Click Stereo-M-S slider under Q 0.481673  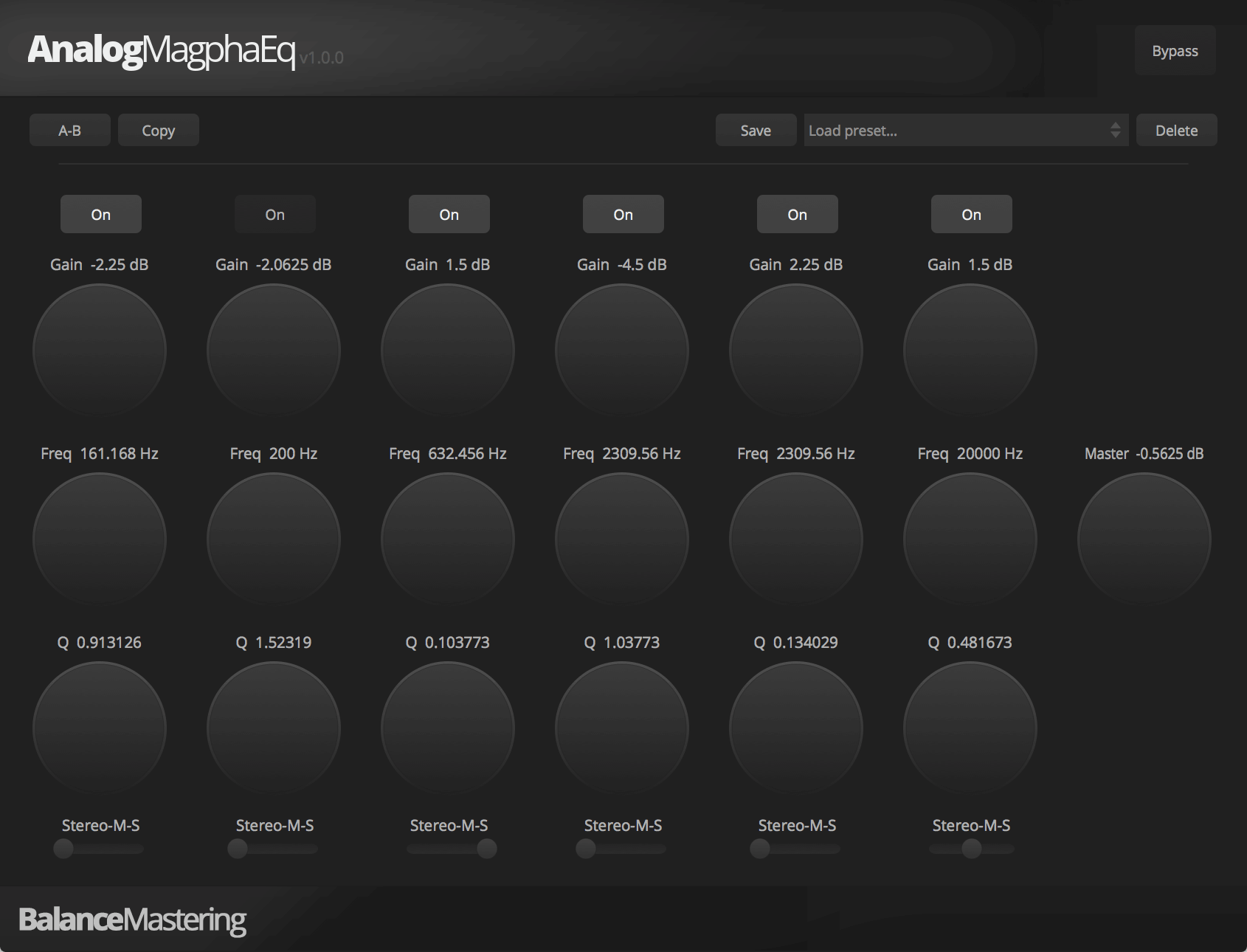(x=972, y=849)
